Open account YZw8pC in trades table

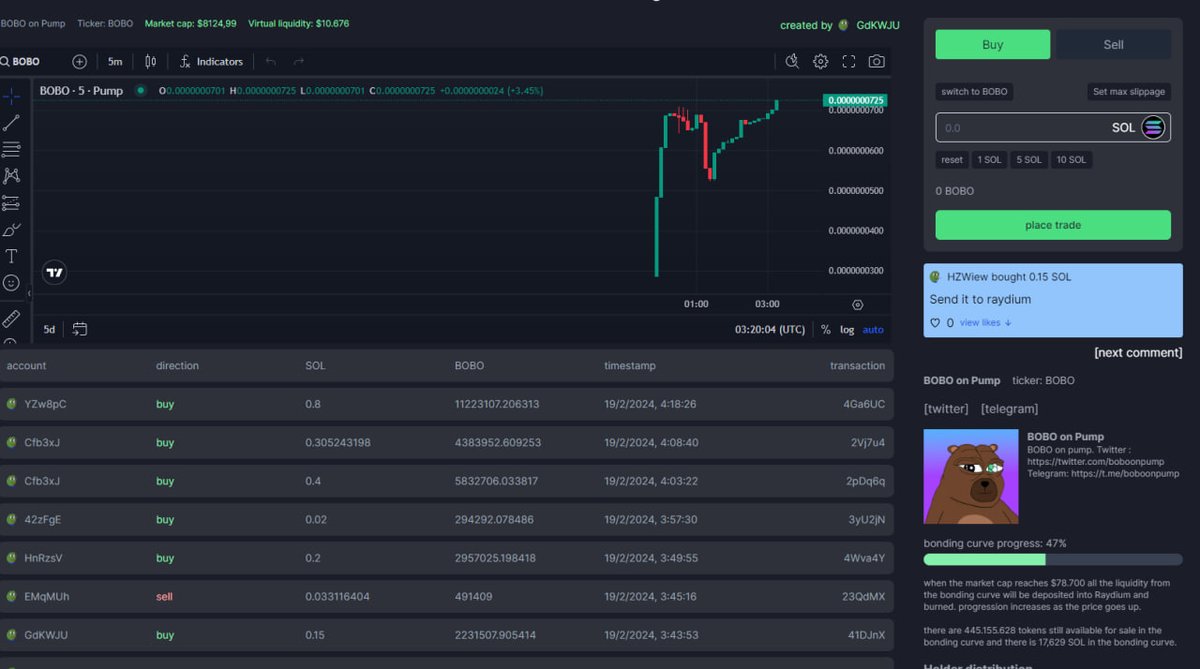45,404
